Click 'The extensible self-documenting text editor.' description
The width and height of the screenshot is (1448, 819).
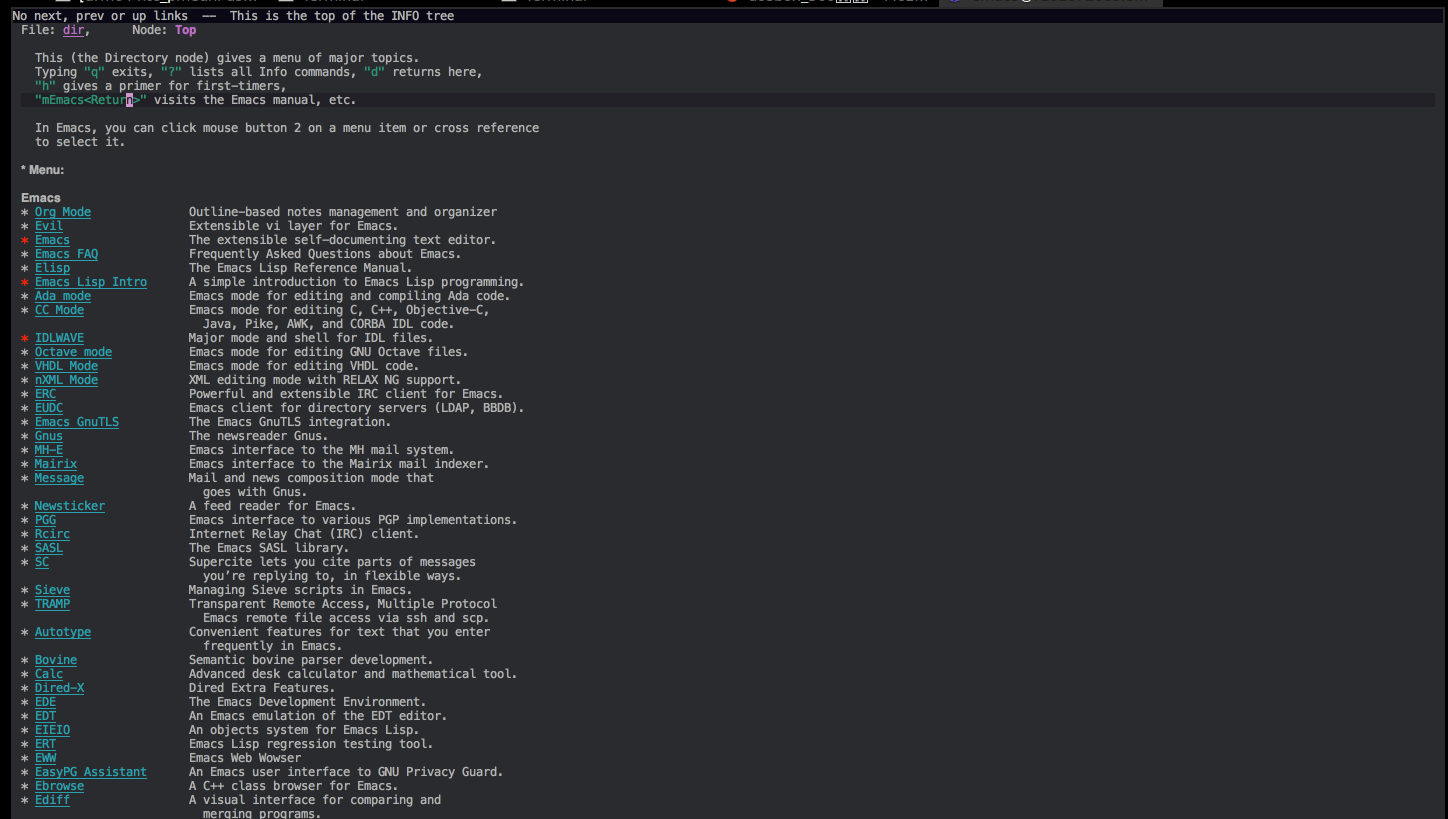343,240
